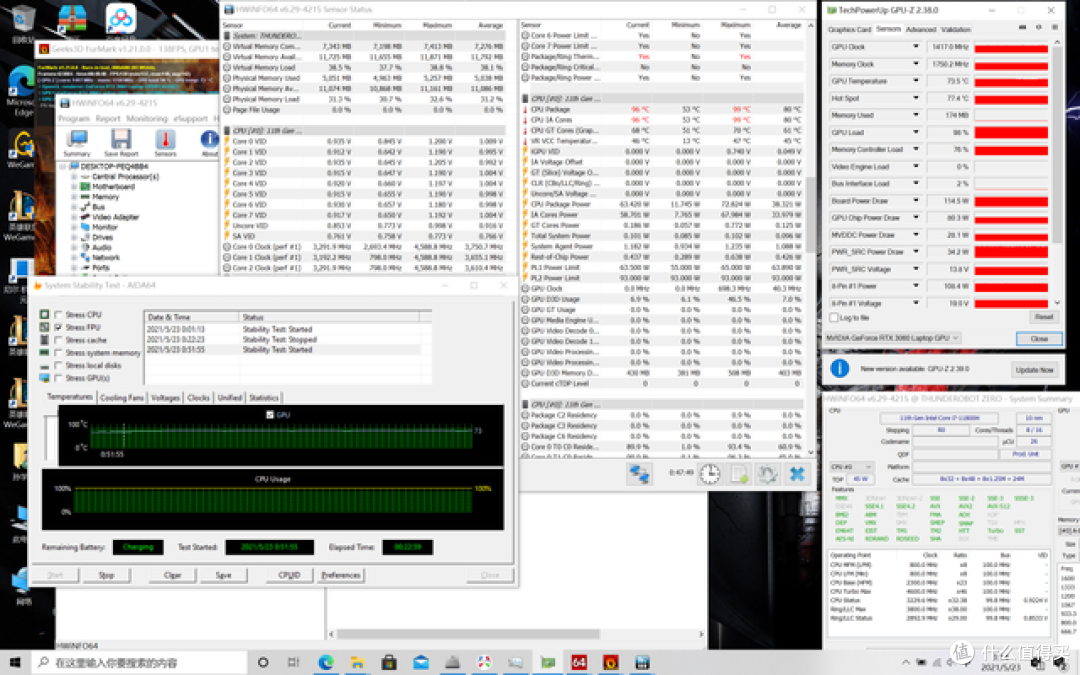Switch to the Statistics tab in AIDA64
This screenshot has width=1080, height=675.
[264, 398]
